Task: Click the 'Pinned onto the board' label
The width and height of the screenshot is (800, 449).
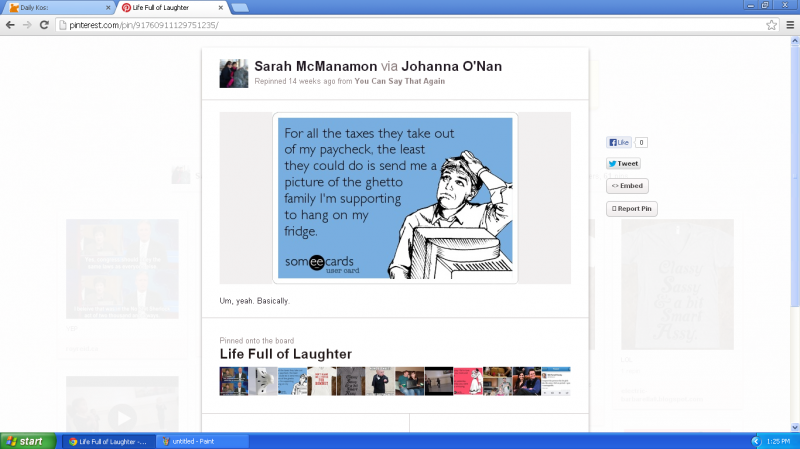Action: pyautogui.click(x=257, y=340)
